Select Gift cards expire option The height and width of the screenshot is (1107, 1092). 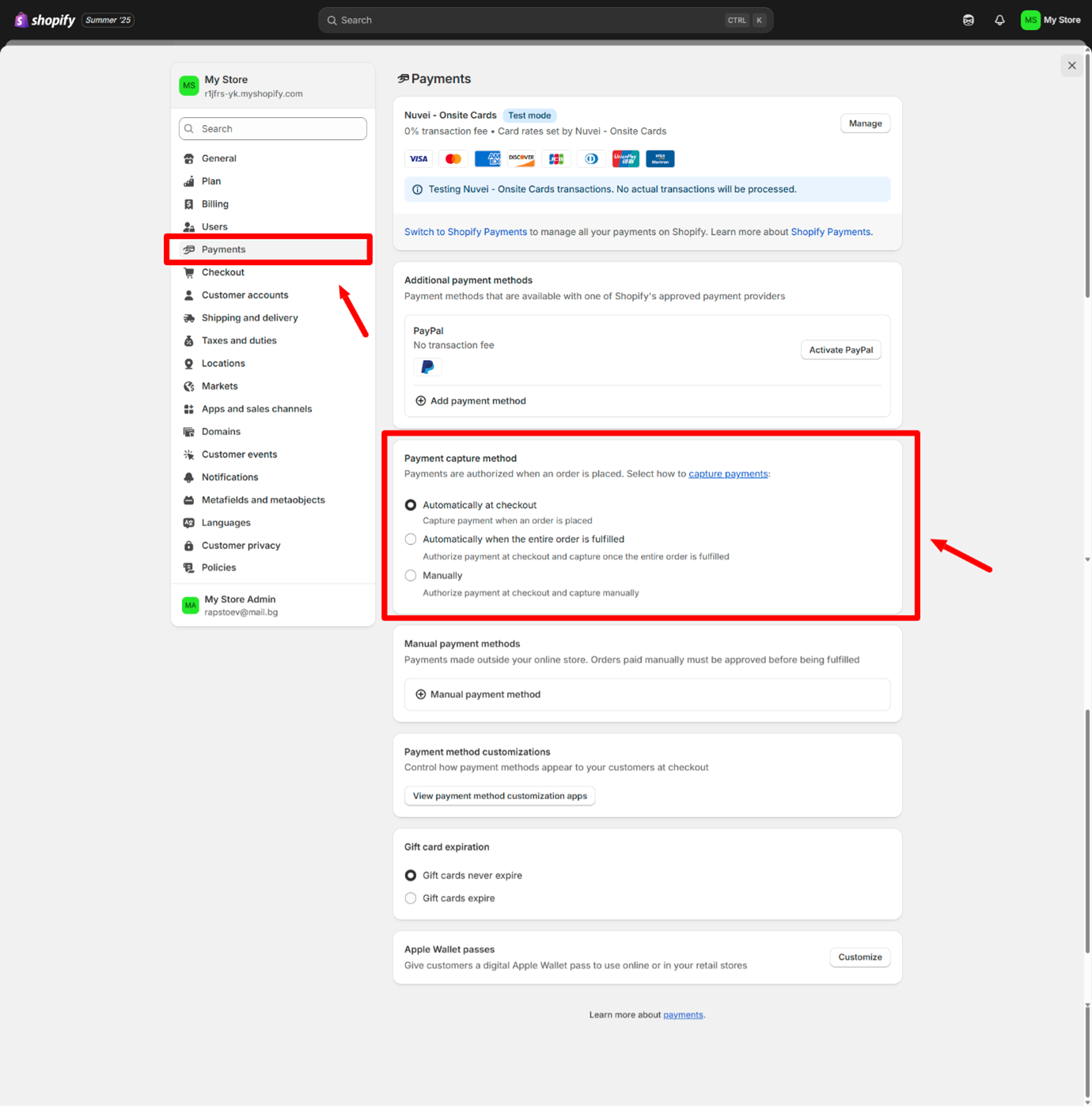(x=411, y=899)
